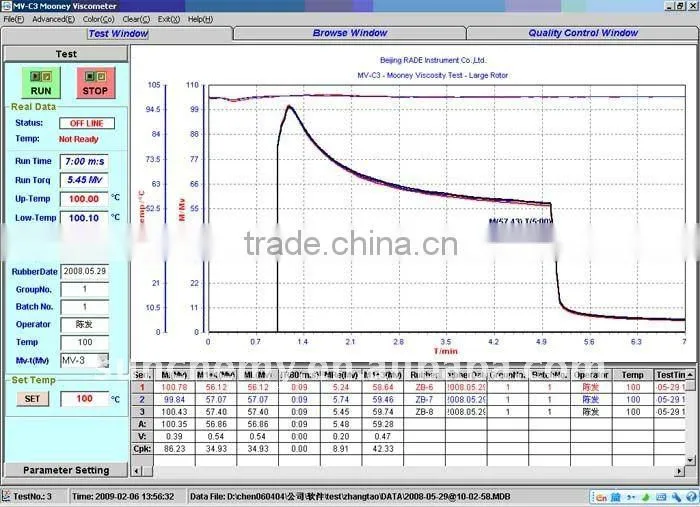Open the Advanced menu
Image resolution: width=700 pixels, height=507 pixels.
(x=54, y=19)
